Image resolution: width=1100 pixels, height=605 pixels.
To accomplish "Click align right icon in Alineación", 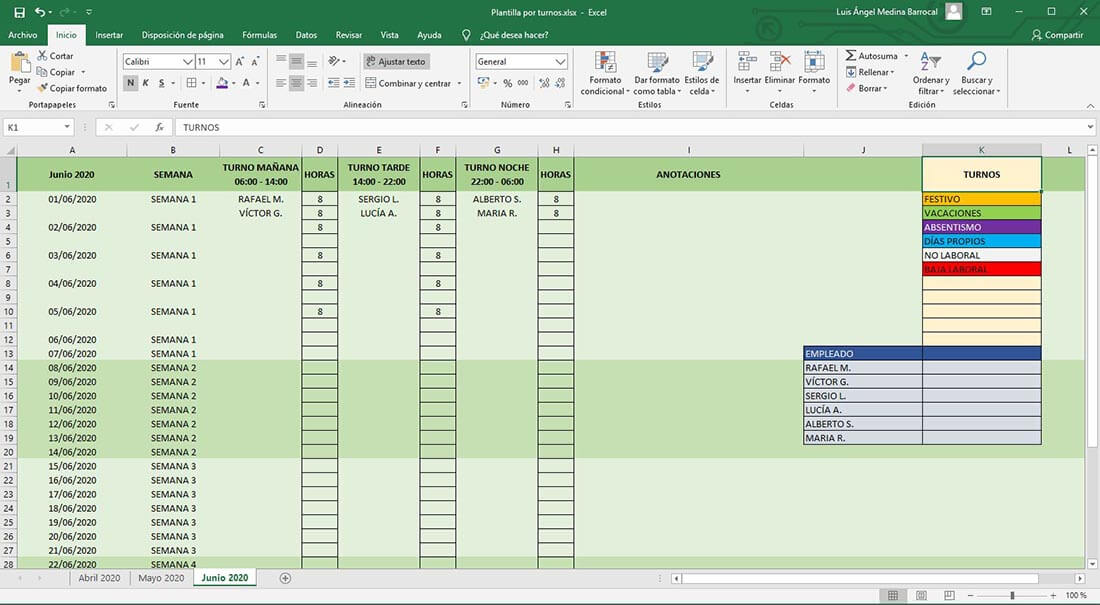I will [312, 83].
